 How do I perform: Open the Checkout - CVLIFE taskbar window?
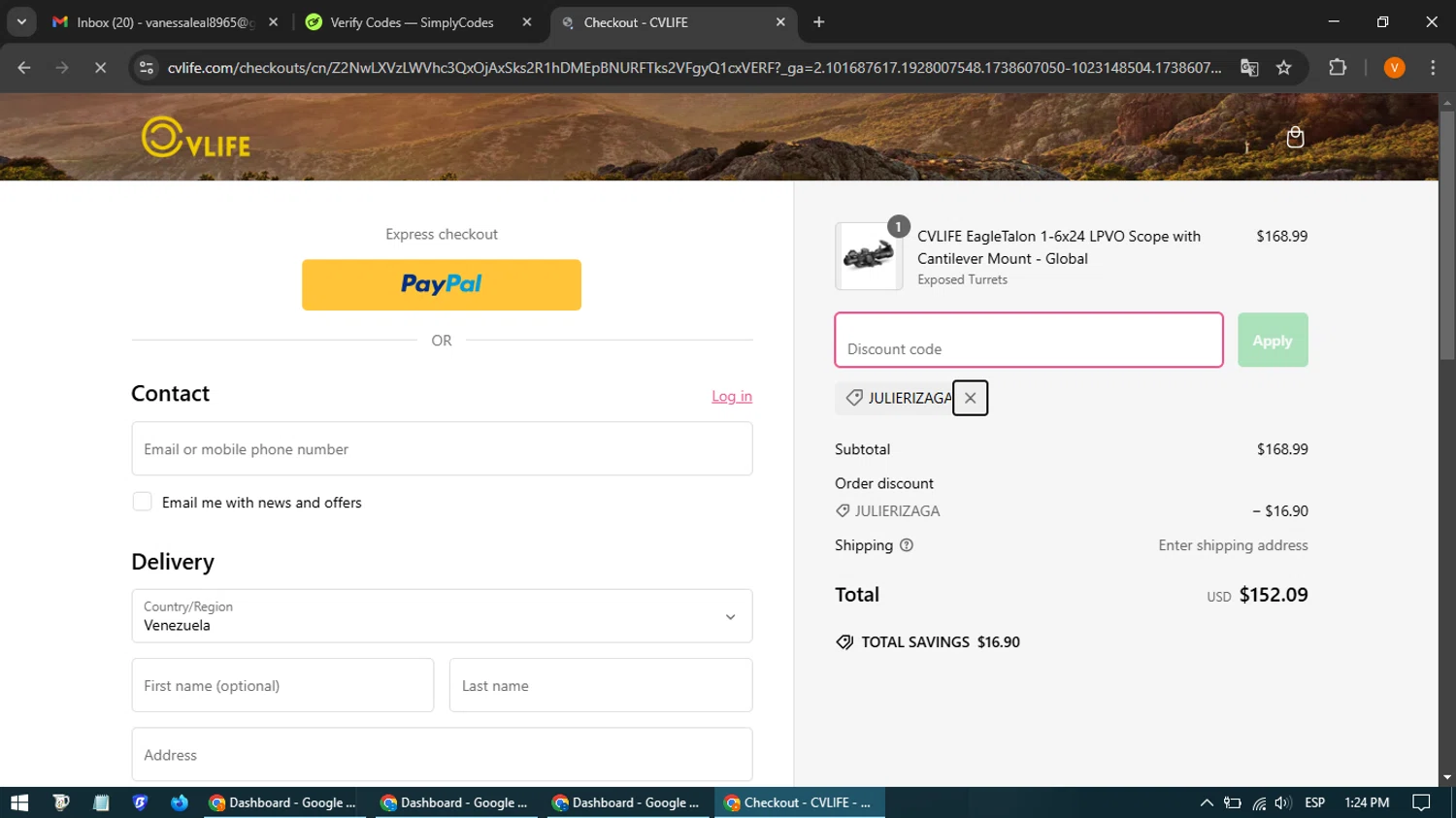point(800,802)
